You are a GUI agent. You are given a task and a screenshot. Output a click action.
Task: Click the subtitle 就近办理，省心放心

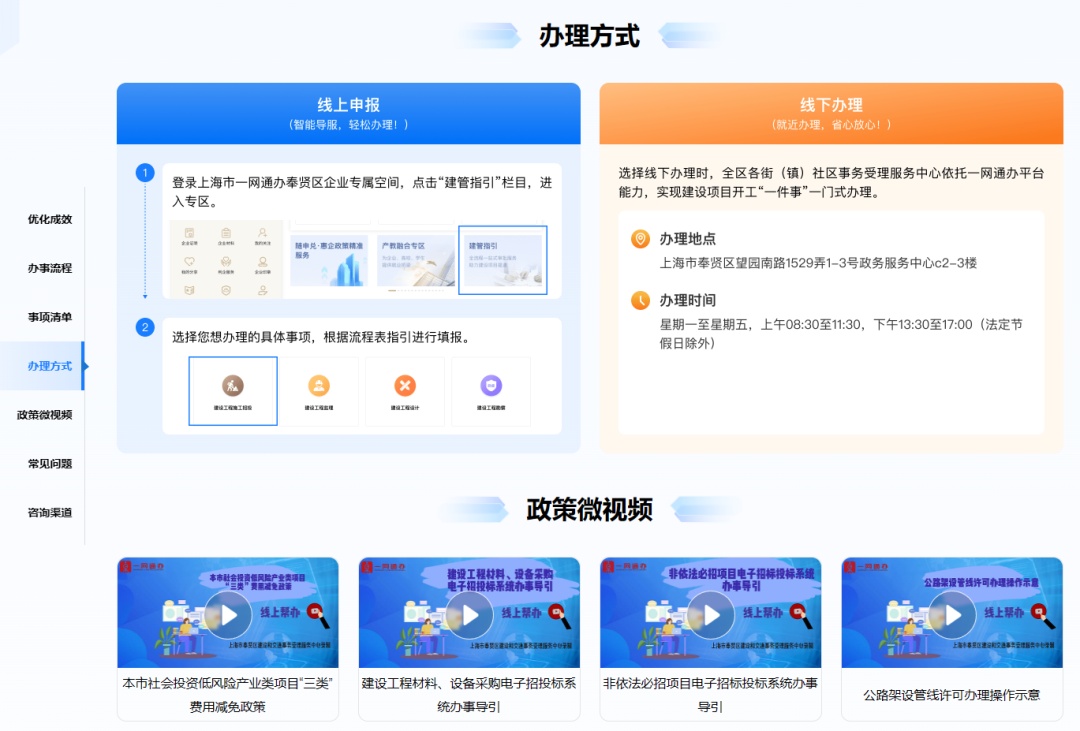tap(831, 125)
